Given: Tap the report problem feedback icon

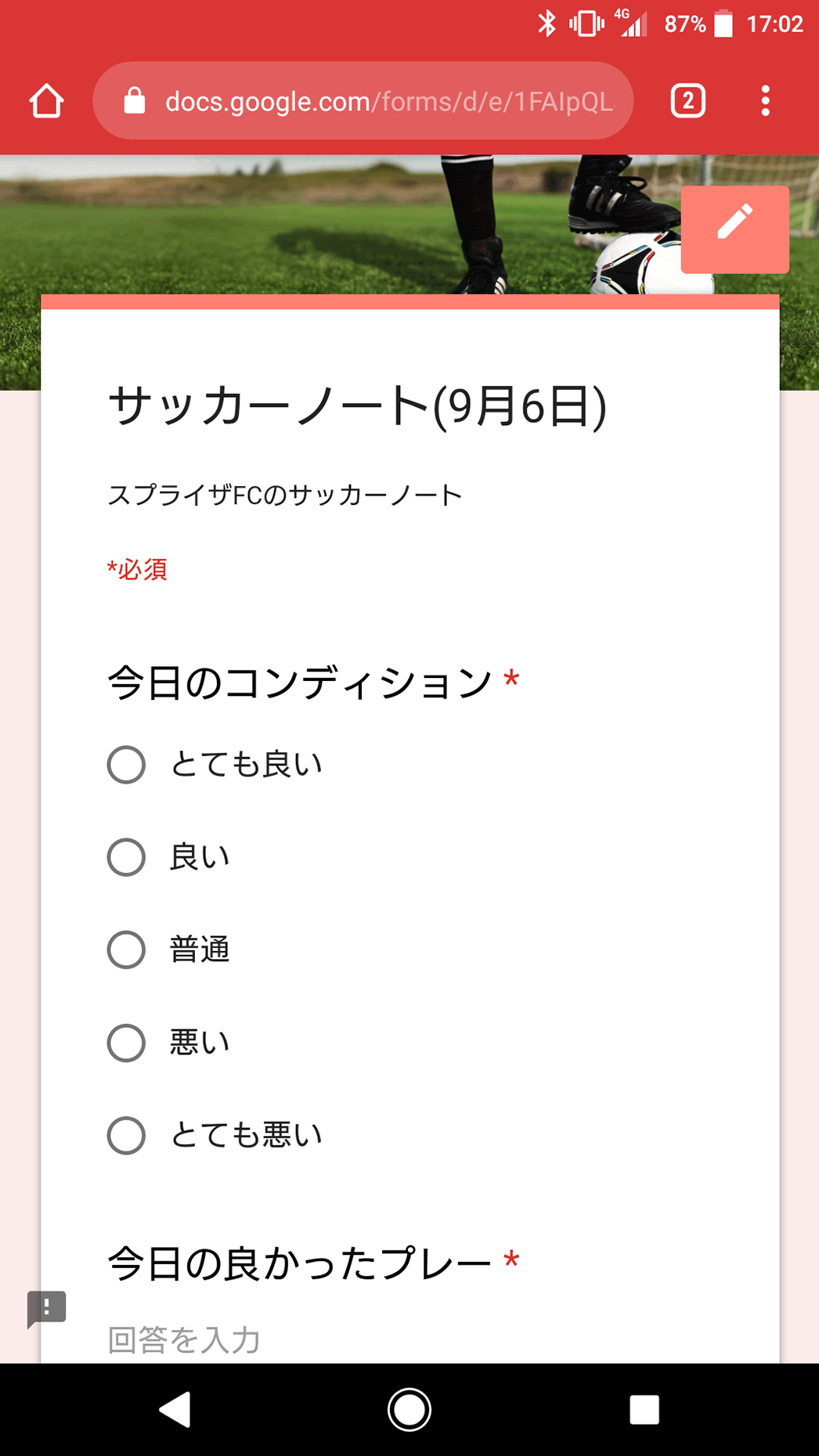Looking at the screenshot, I should pos(46,1308).
